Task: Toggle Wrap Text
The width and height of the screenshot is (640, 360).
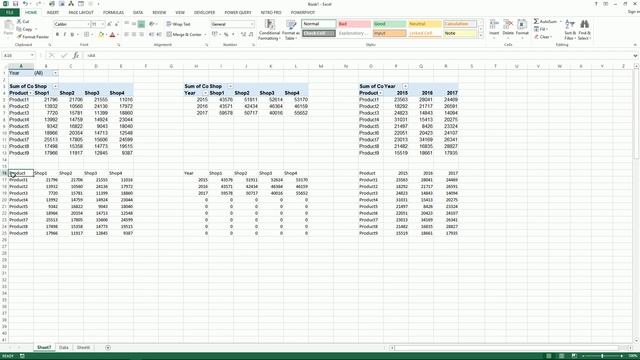Action: [x=178, y=24]
